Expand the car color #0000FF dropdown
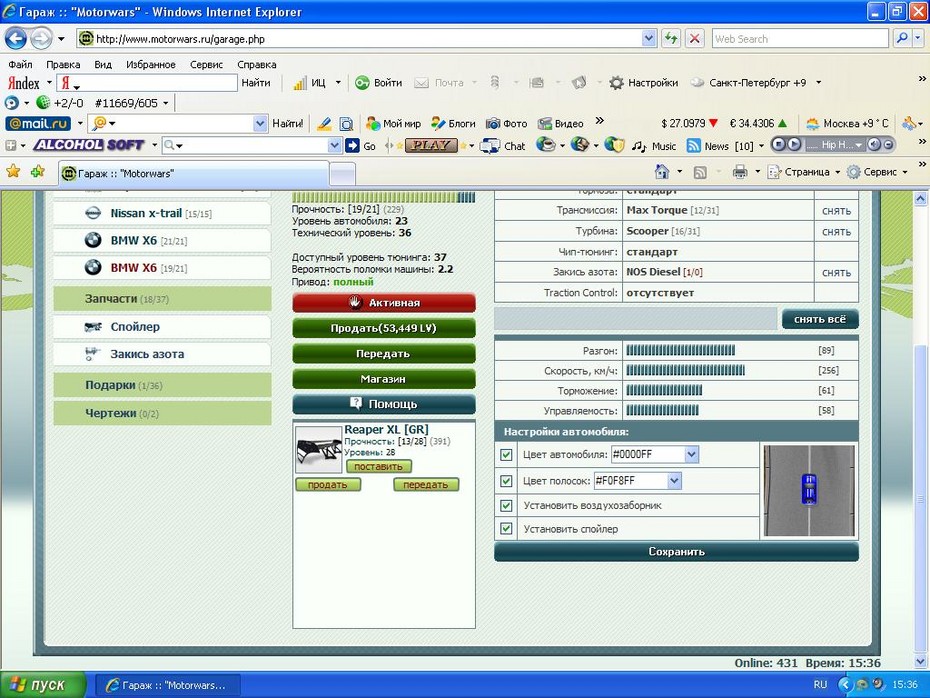The image size is (930, 698). (x=691, y=455)
